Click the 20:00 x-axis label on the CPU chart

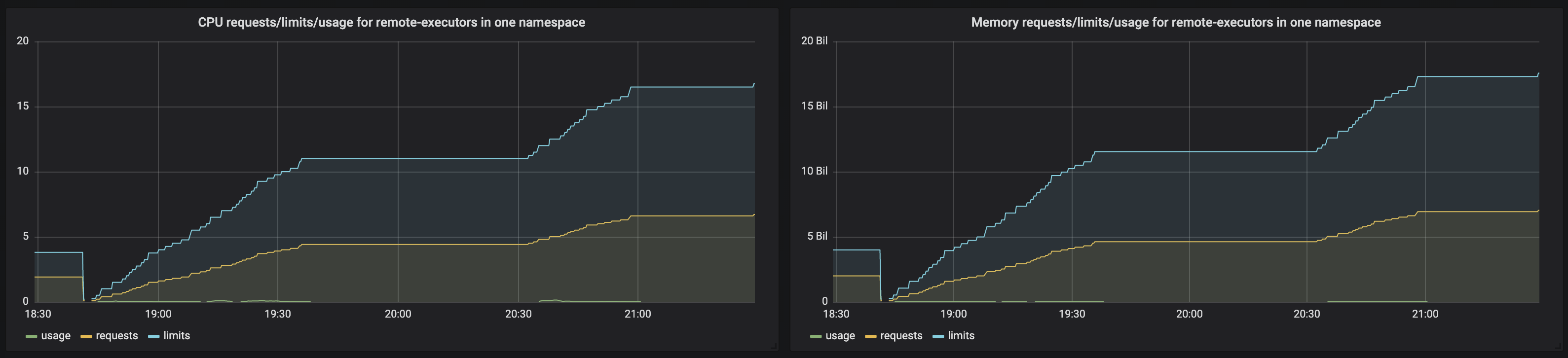(398, 314)
